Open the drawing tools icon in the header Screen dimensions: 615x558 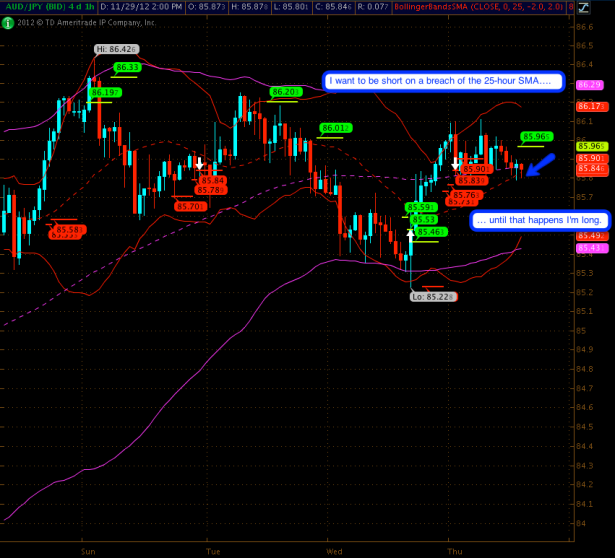coord(583,7)
